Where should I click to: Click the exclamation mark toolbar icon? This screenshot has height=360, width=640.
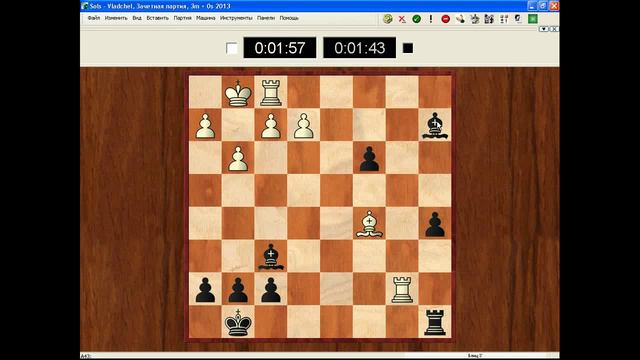pyautogui.click(x=431, y=19)
